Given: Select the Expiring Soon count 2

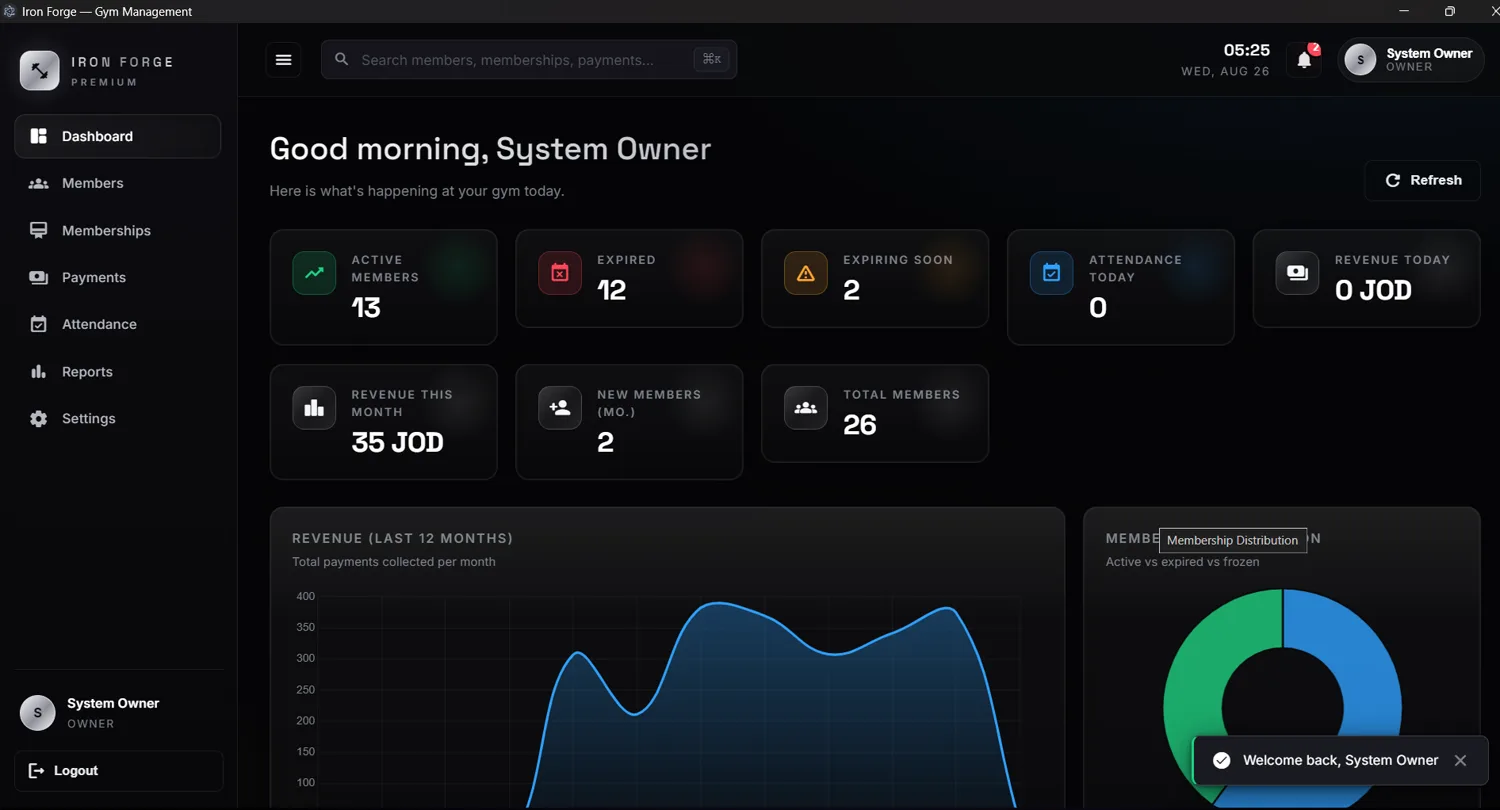Looking at the screenshot, I should 851,291.
